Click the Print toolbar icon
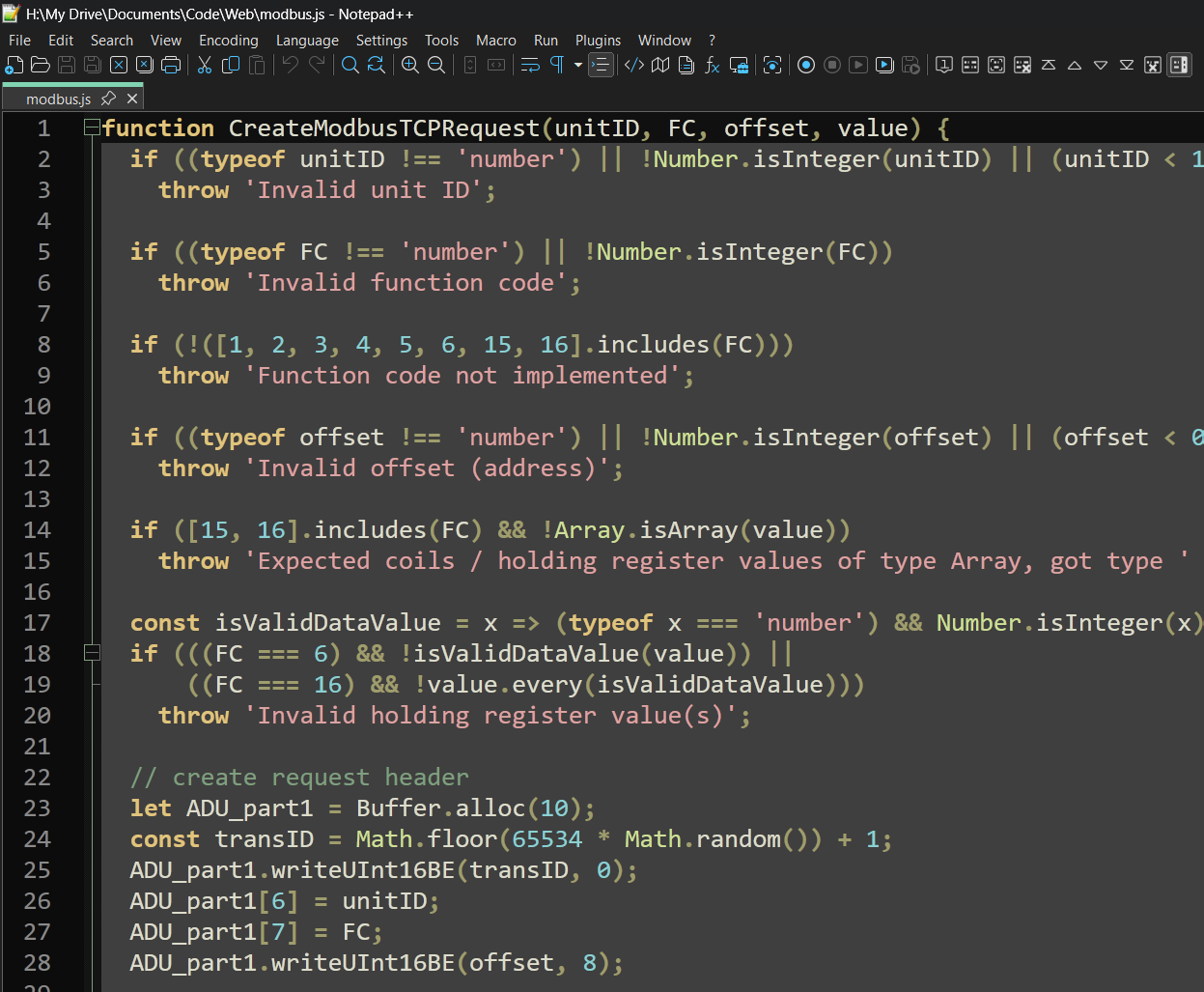This screenshot has height=992, width=1204. pos(171,65)
